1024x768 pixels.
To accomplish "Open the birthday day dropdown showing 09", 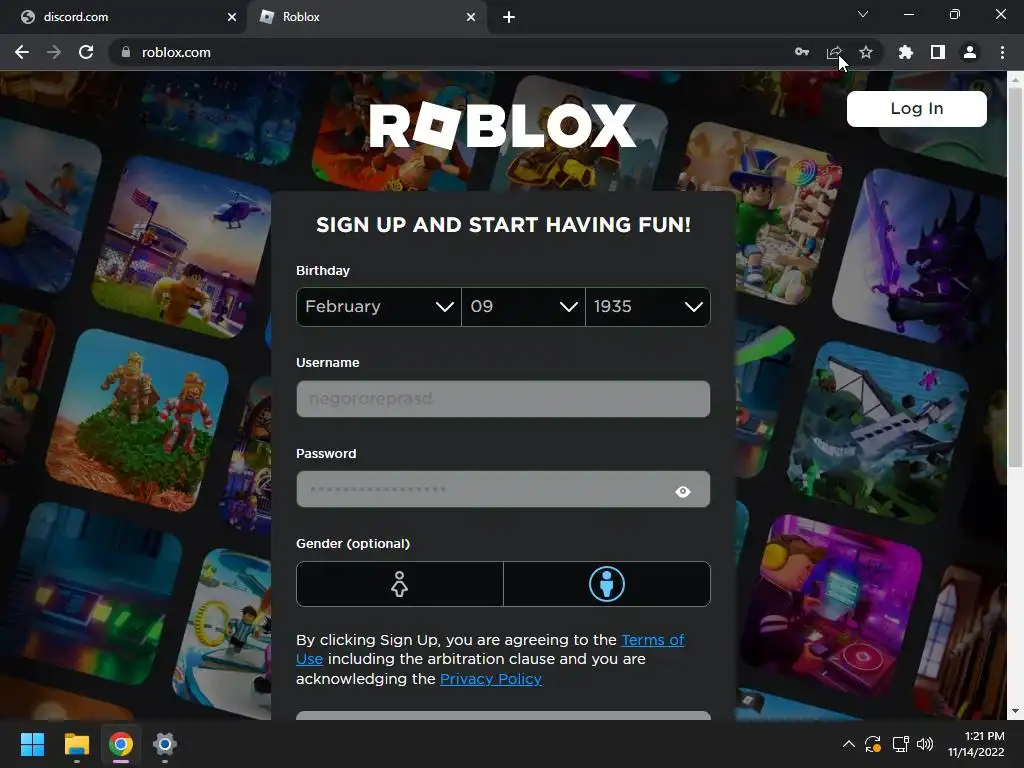I will click(x=523, y=306).
